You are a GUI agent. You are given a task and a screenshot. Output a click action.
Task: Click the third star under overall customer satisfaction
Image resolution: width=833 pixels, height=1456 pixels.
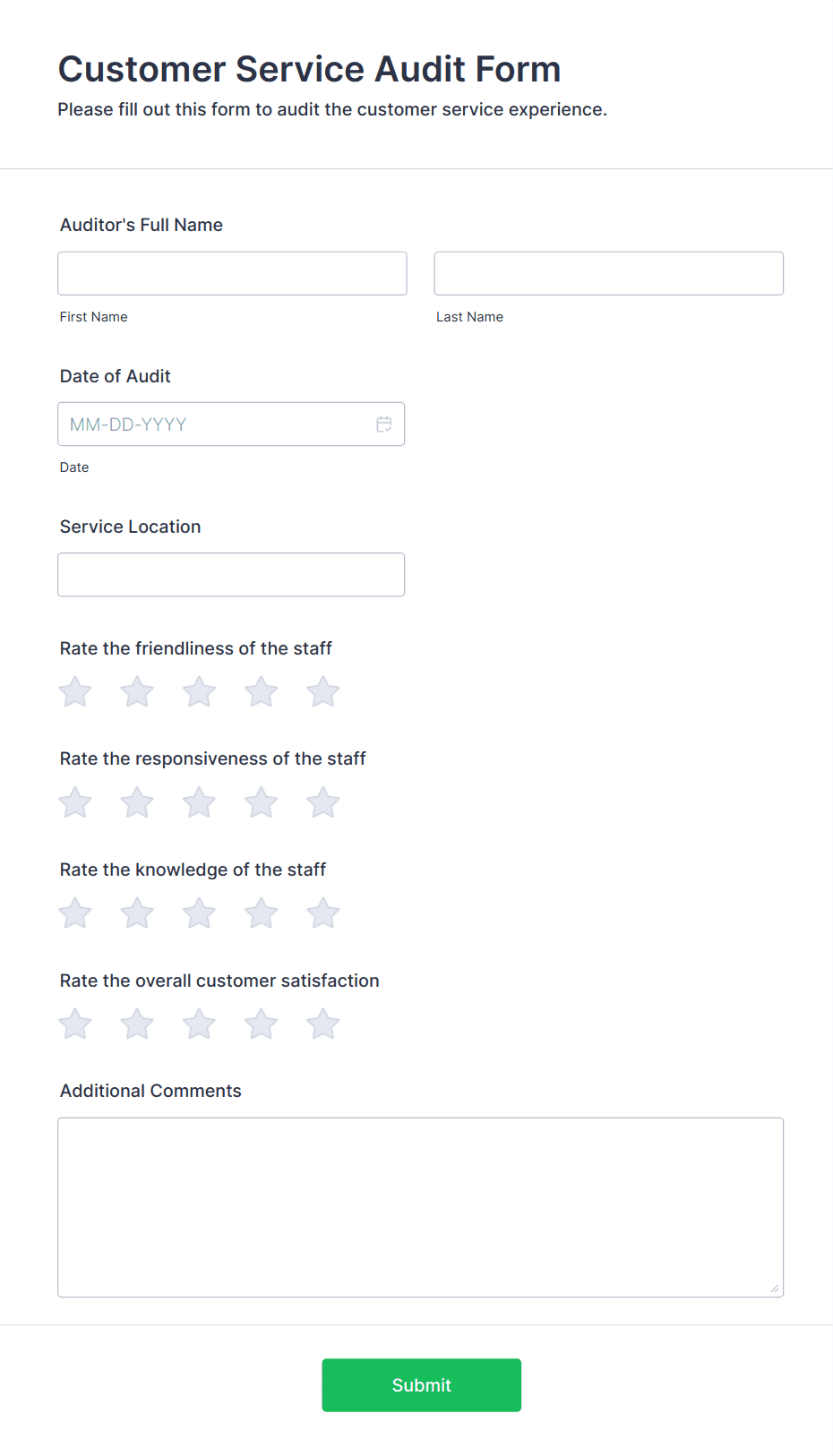[x=199, y=1023]
